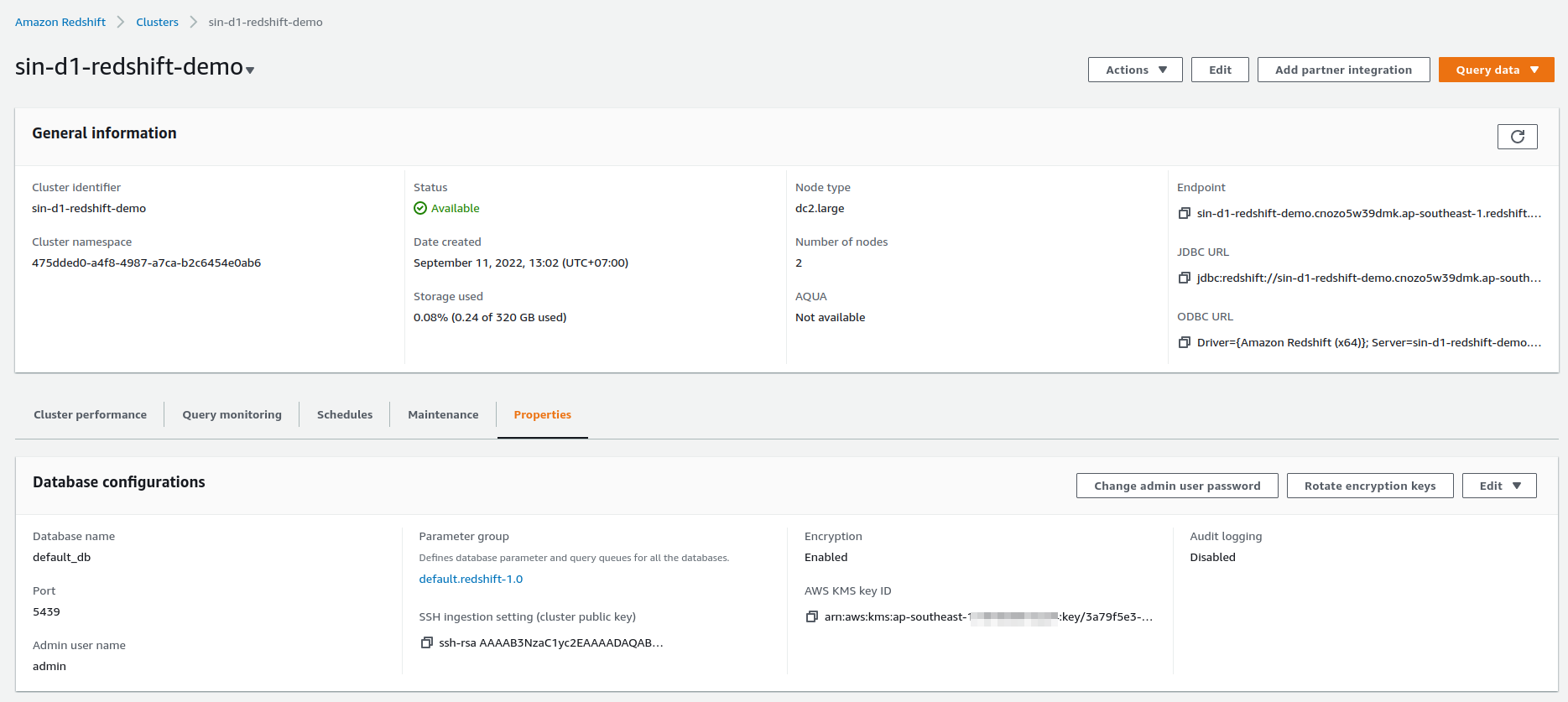Select the ssh-rsa public key text

tap(551, 642)
